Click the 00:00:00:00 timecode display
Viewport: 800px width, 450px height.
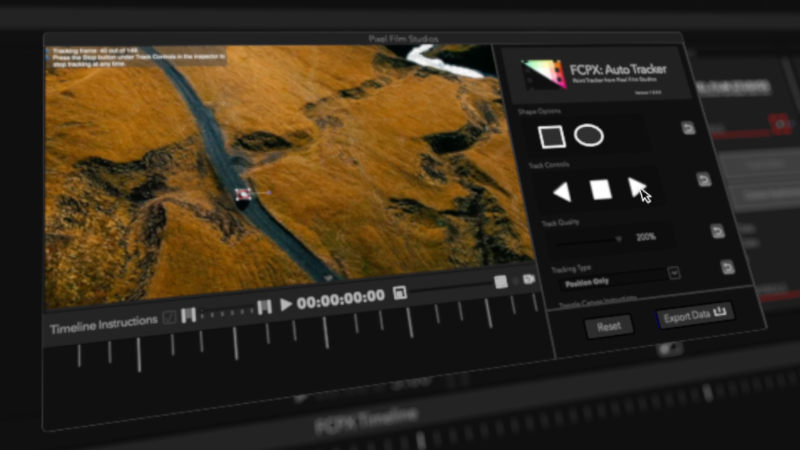[340, 299]
